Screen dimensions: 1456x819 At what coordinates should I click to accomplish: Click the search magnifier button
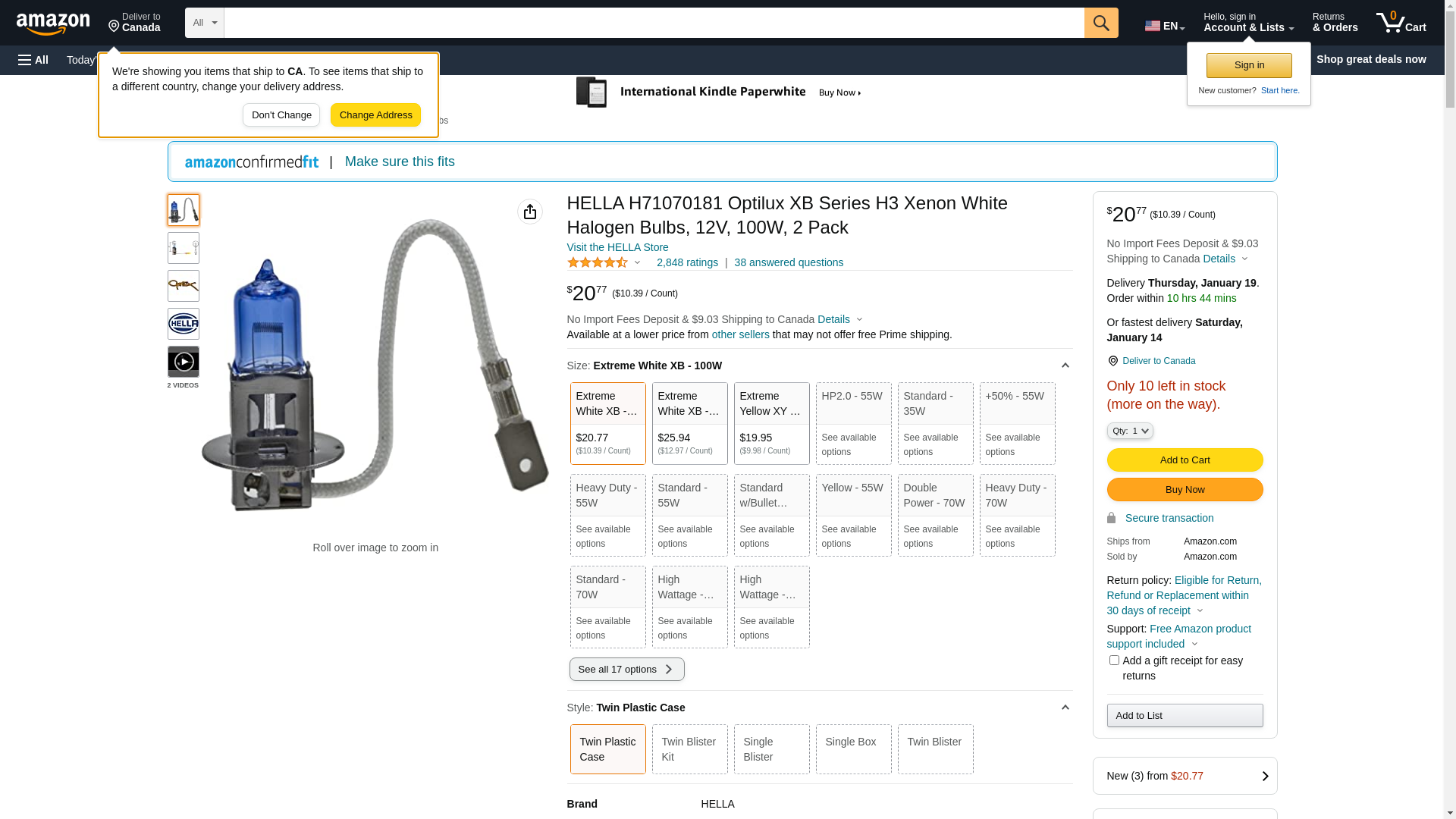point(1101,23)
